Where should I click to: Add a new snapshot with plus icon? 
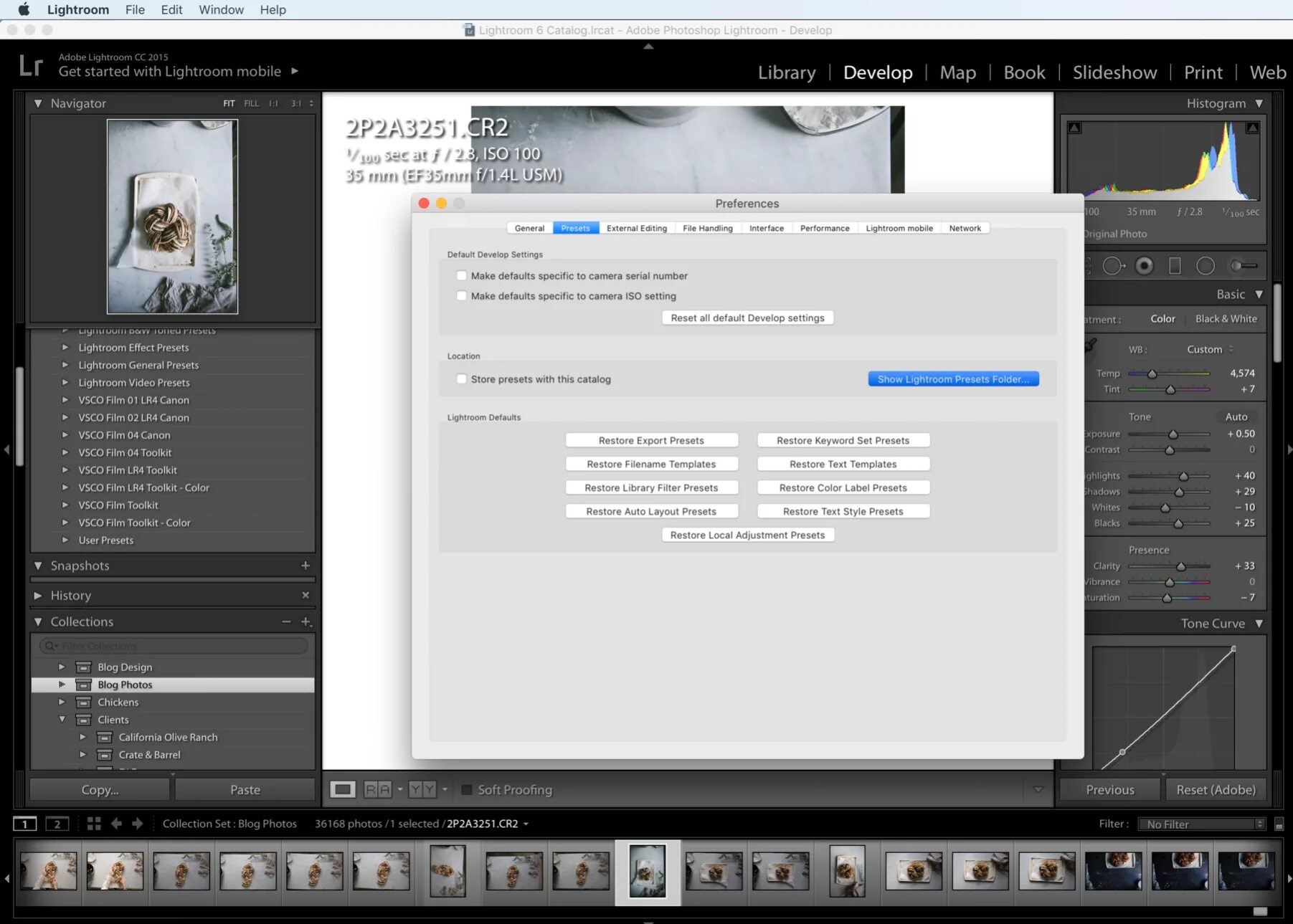click(x=306, y=566)
